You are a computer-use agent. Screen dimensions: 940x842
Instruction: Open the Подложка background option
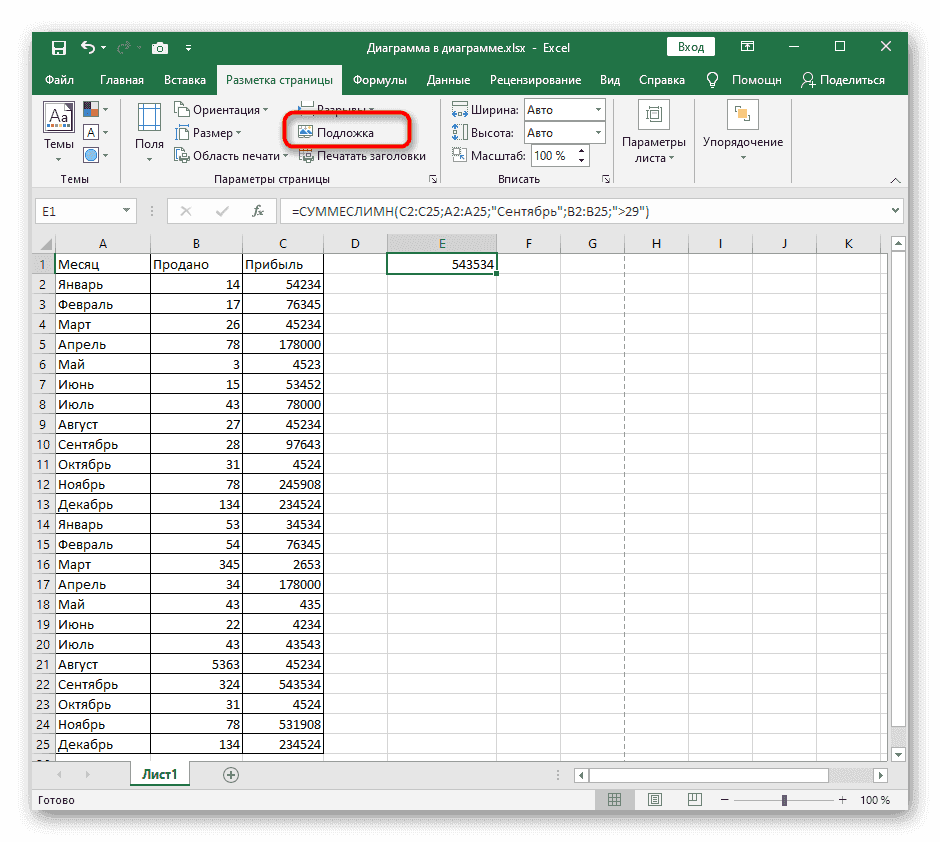[345, 132]
